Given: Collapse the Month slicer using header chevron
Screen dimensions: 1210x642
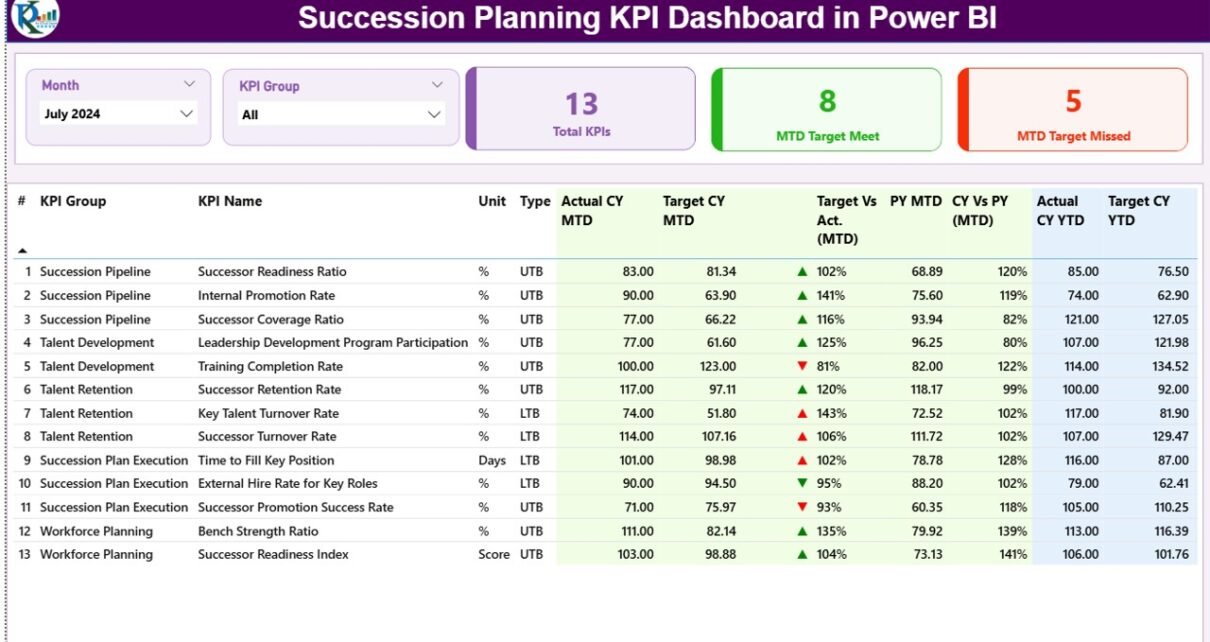Looking at the screenshot, I should point(190,85).
